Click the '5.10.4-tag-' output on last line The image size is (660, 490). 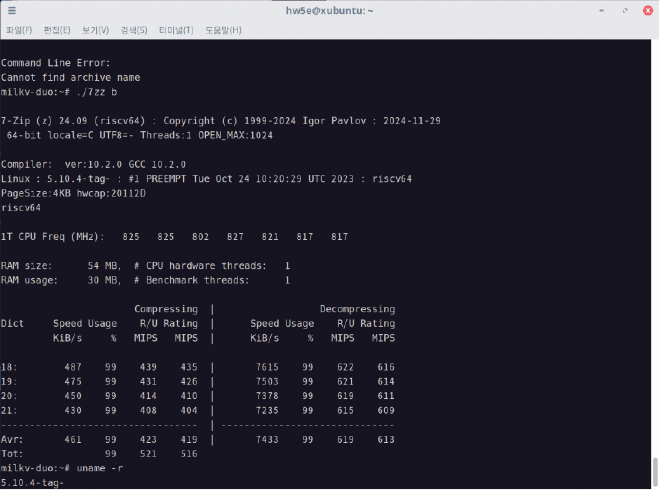click(32, 482)
